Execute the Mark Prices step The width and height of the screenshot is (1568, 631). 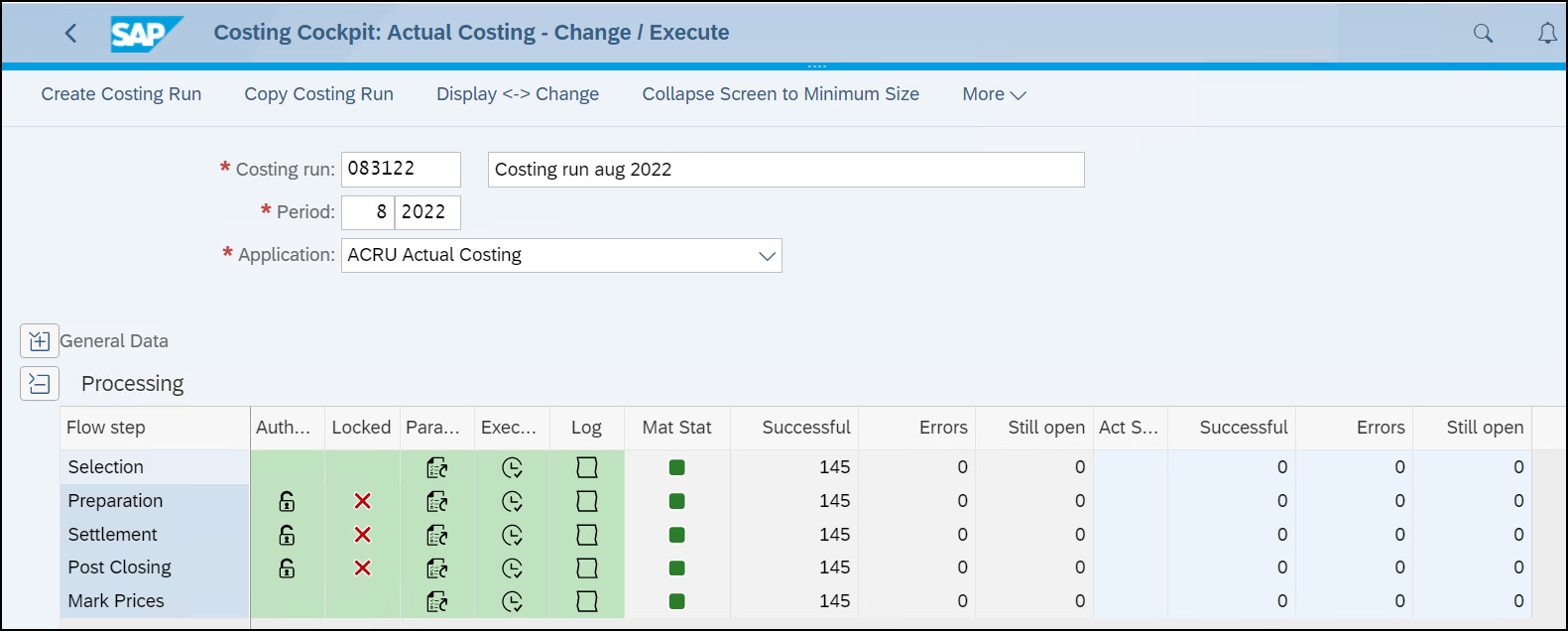coord(512,601)
